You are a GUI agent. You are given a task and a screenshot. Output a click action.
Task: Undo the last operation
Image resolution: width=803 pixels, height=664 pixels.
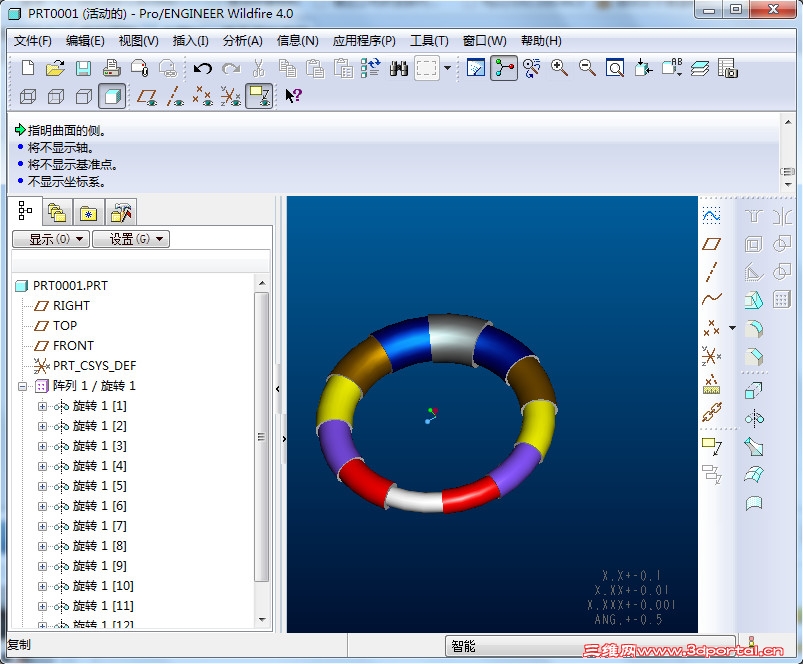click(203, 68)
